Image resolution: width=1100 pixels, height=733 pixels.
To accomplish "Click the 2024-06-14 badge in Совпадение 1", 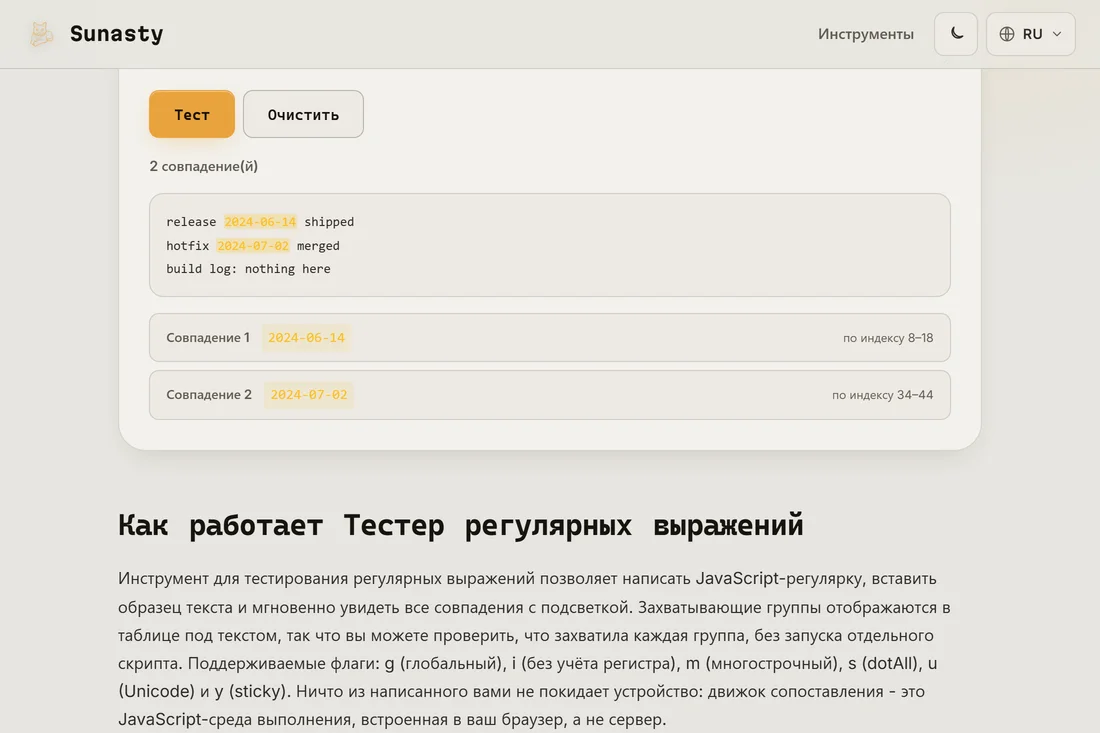I will click(x=307, y=337).
